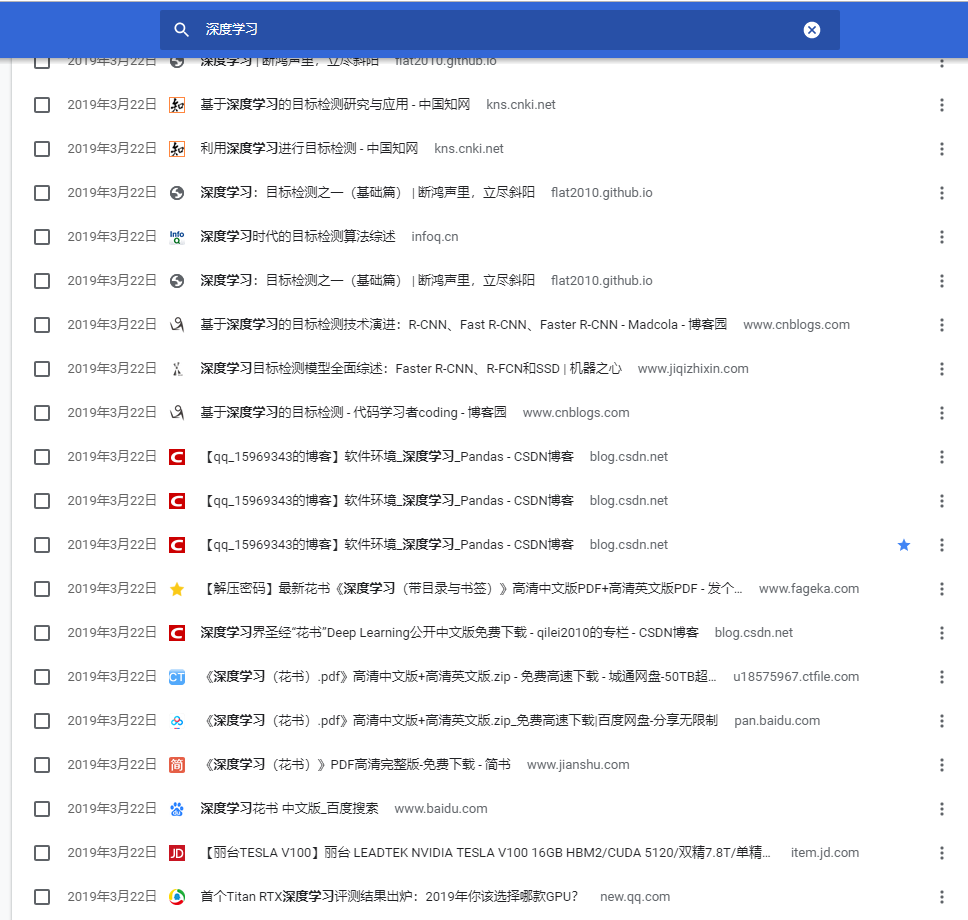Click the 知网 icon beside 利用深度学习进行目标检测
The width and height of the screenshot is (968, 920).
(177, 148)
